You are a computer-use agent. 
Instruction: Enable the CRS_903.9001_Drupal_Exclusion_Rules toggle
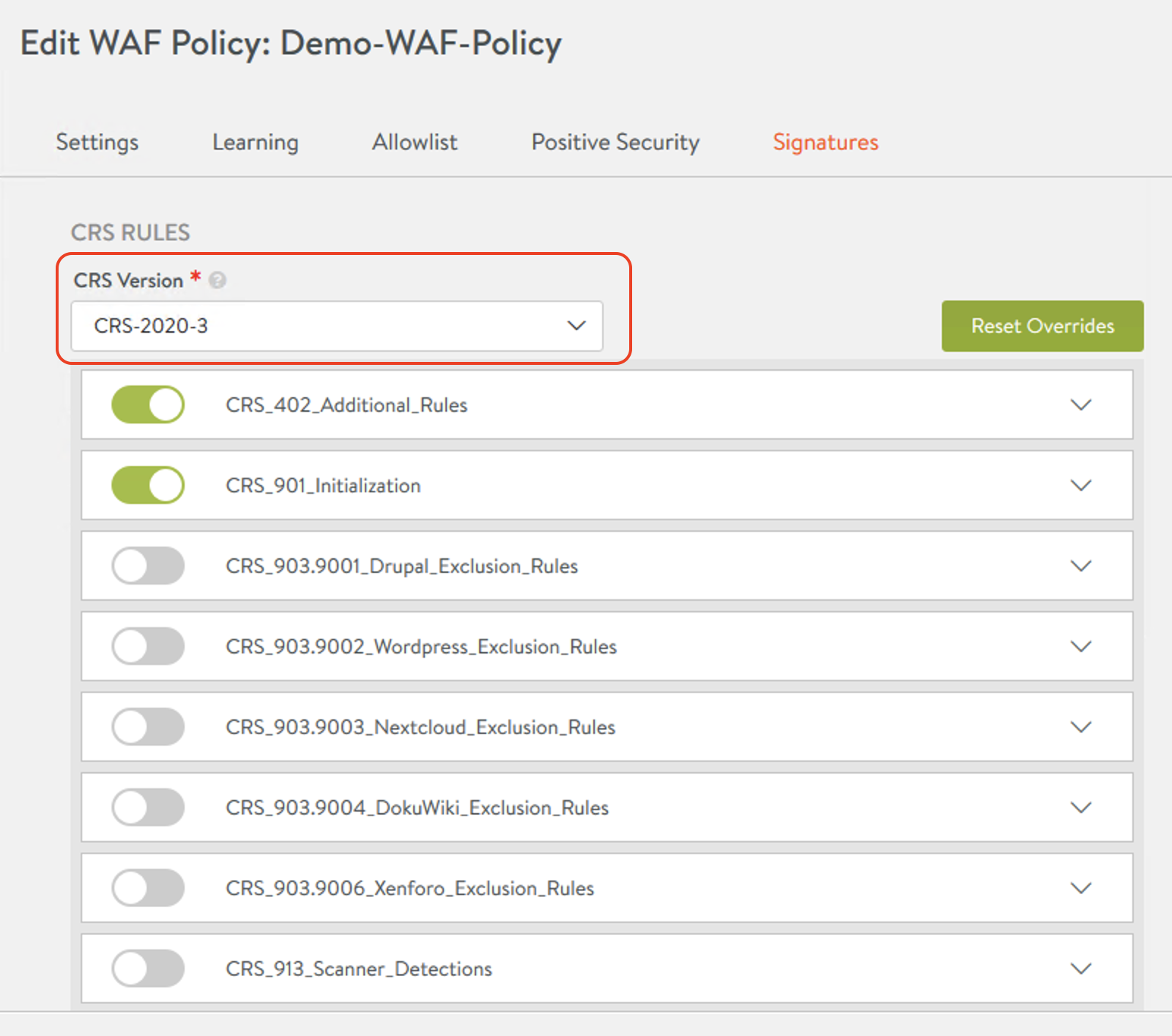point(148,566)
